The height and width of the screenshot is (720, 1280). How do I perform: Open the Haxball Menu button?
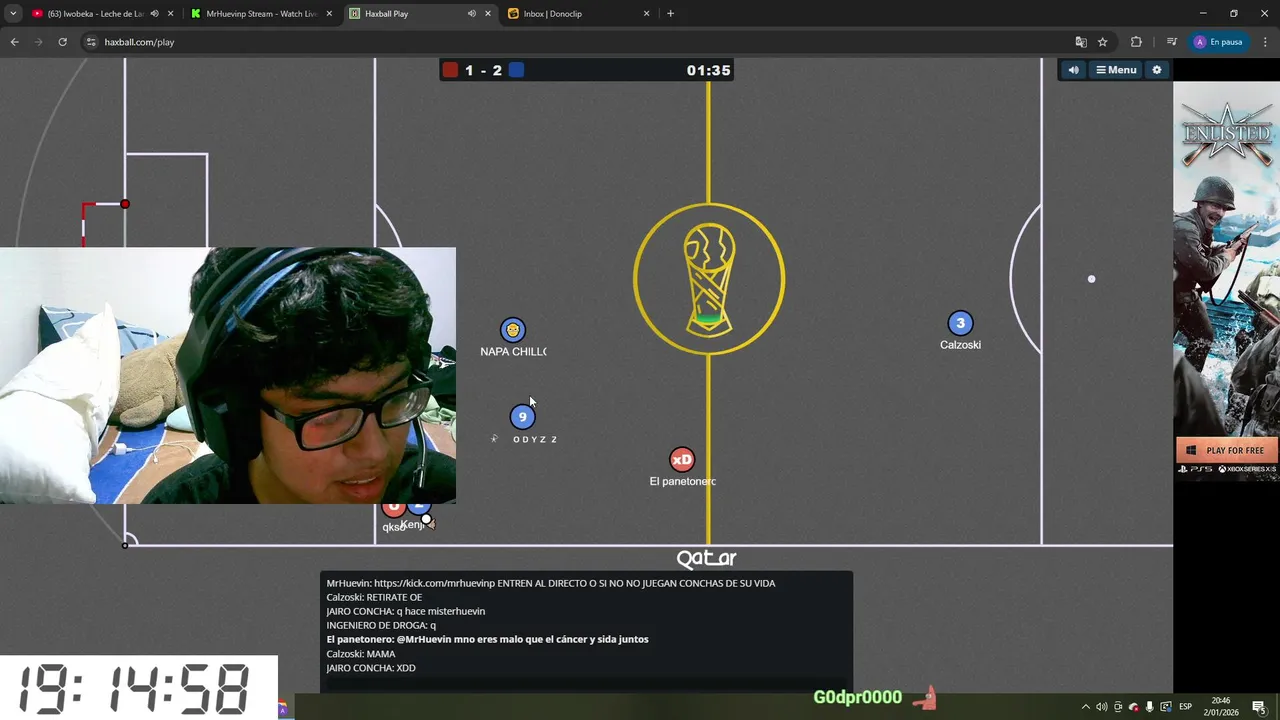[x=1116, y=70]
